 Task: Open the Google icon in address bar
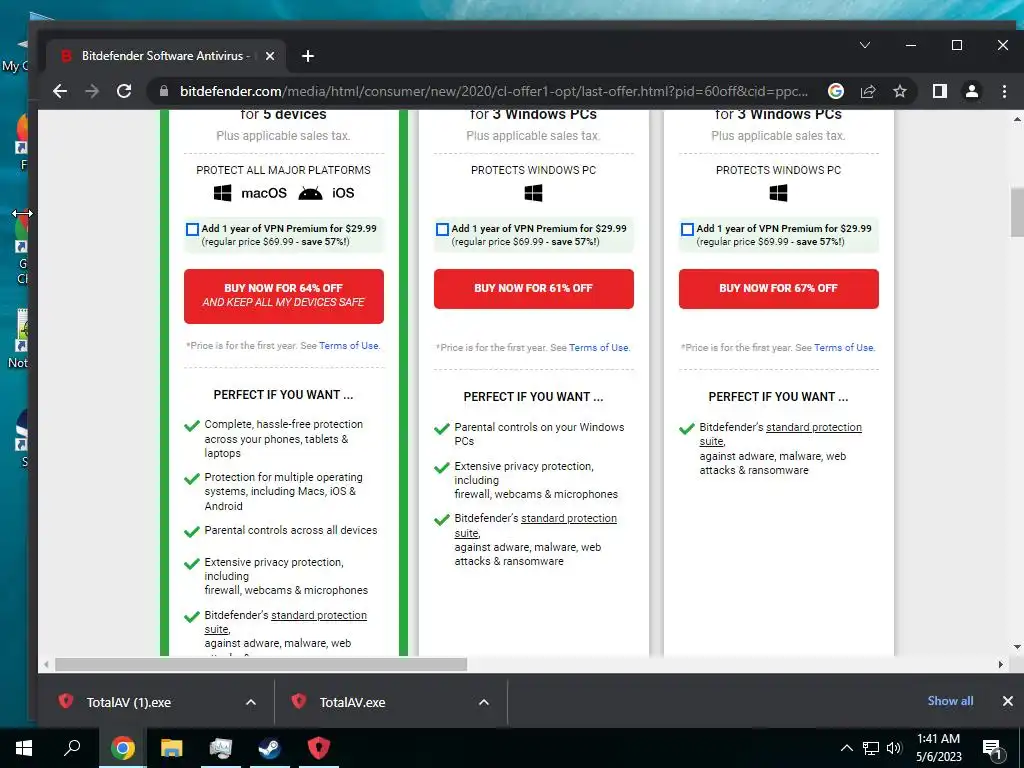point(835,91)
